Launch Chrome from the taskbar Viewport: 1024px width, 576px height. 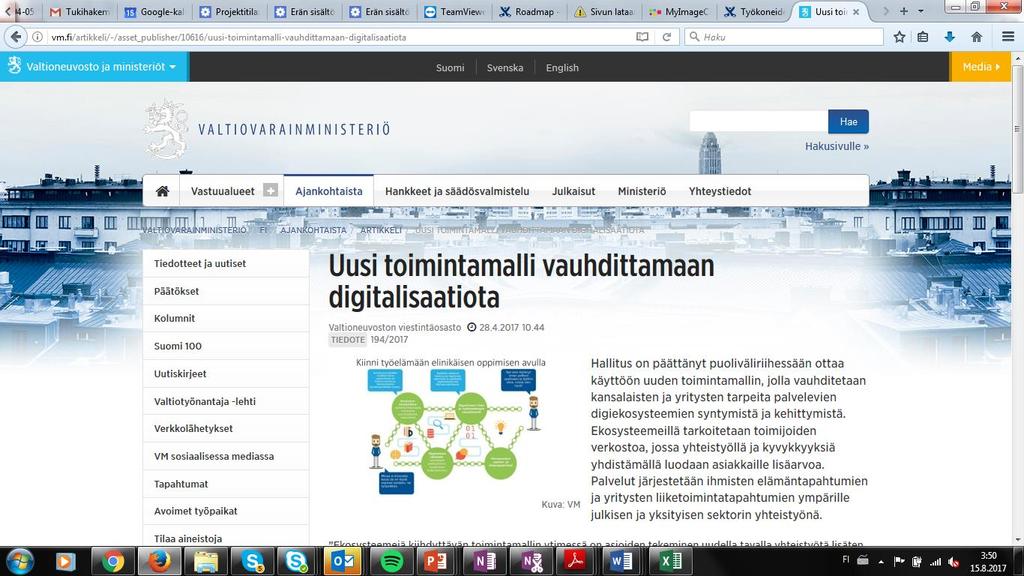tap(113, 562)
